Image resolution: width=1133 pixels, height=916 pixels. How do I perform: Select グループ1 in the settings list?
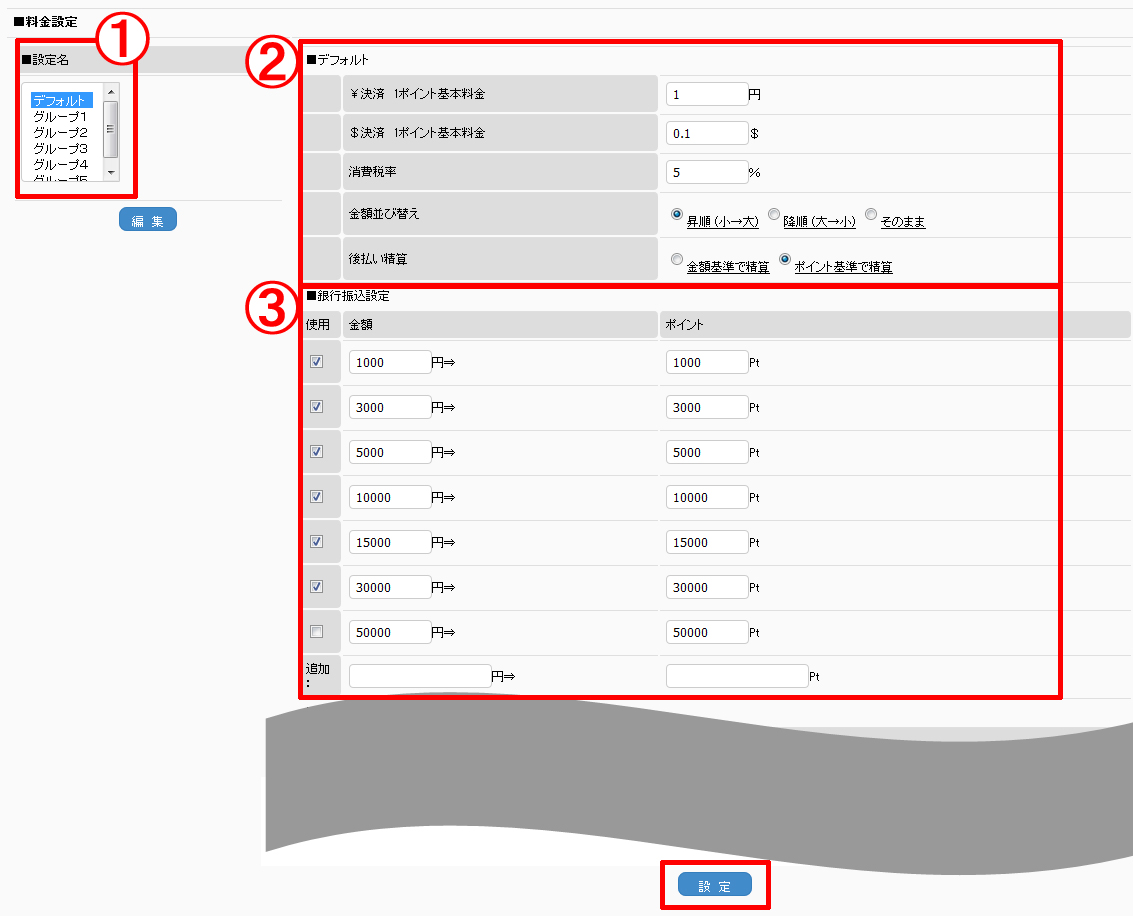coord(61,116)
